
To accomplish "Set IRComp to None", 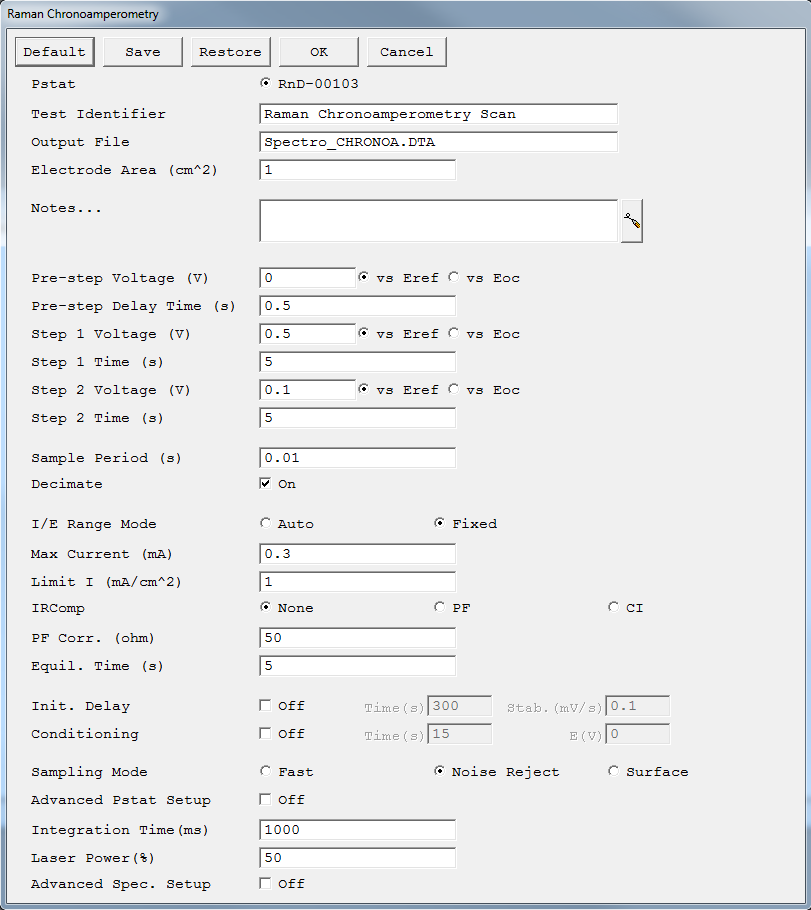I will point(265,606).
